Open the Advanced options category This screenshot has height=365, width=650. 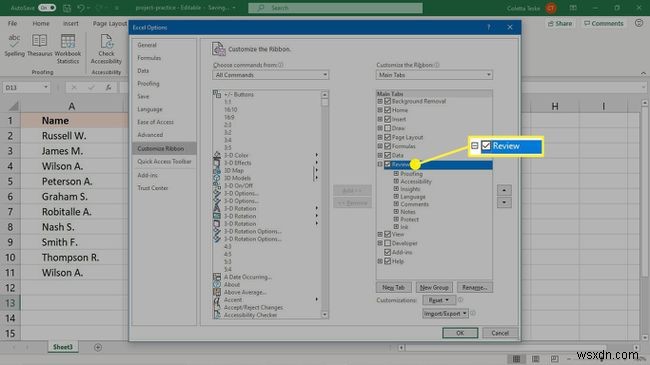tap(150, 135)
